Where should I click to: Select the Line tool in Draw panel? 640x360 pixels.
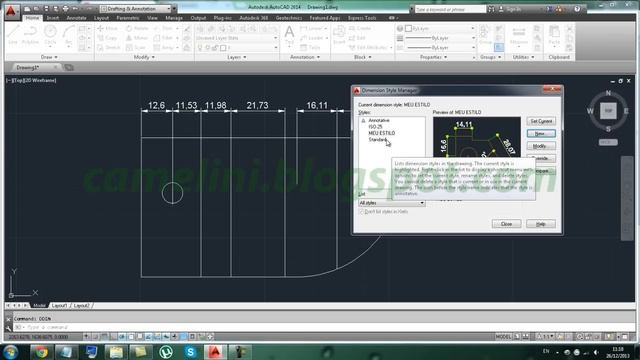click(x=13, y=35)
